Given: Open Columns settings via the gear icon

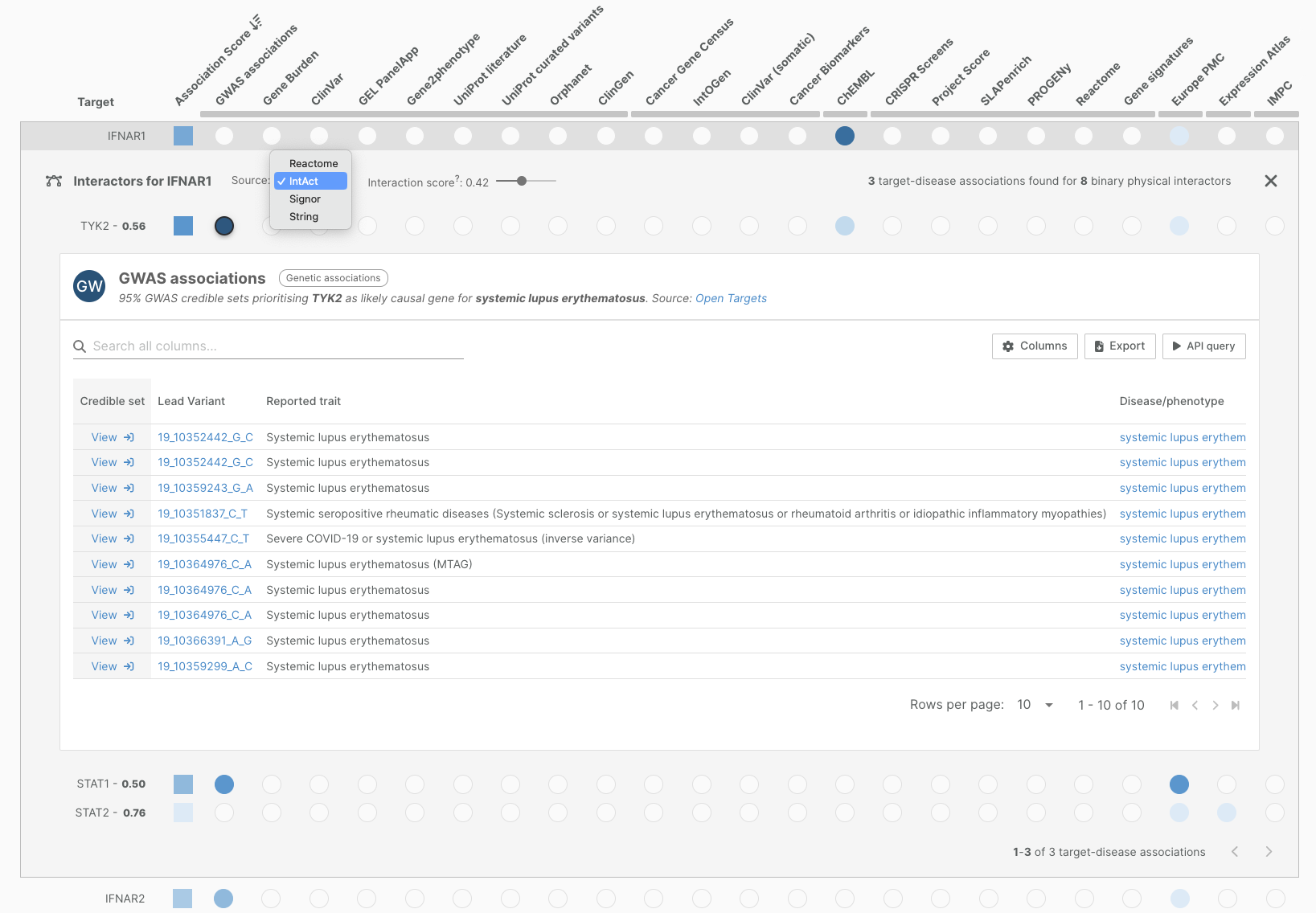Looking at the screenshot, I should (1008, 346).
